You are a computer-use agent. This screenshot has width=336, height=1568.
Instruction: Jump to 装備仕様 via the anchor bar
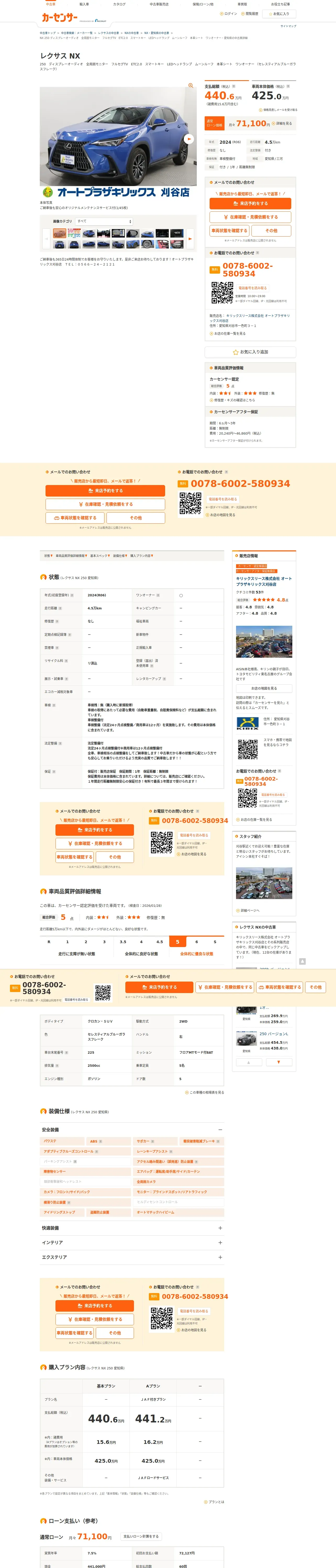pyautogui.click(x=120, y=556)
